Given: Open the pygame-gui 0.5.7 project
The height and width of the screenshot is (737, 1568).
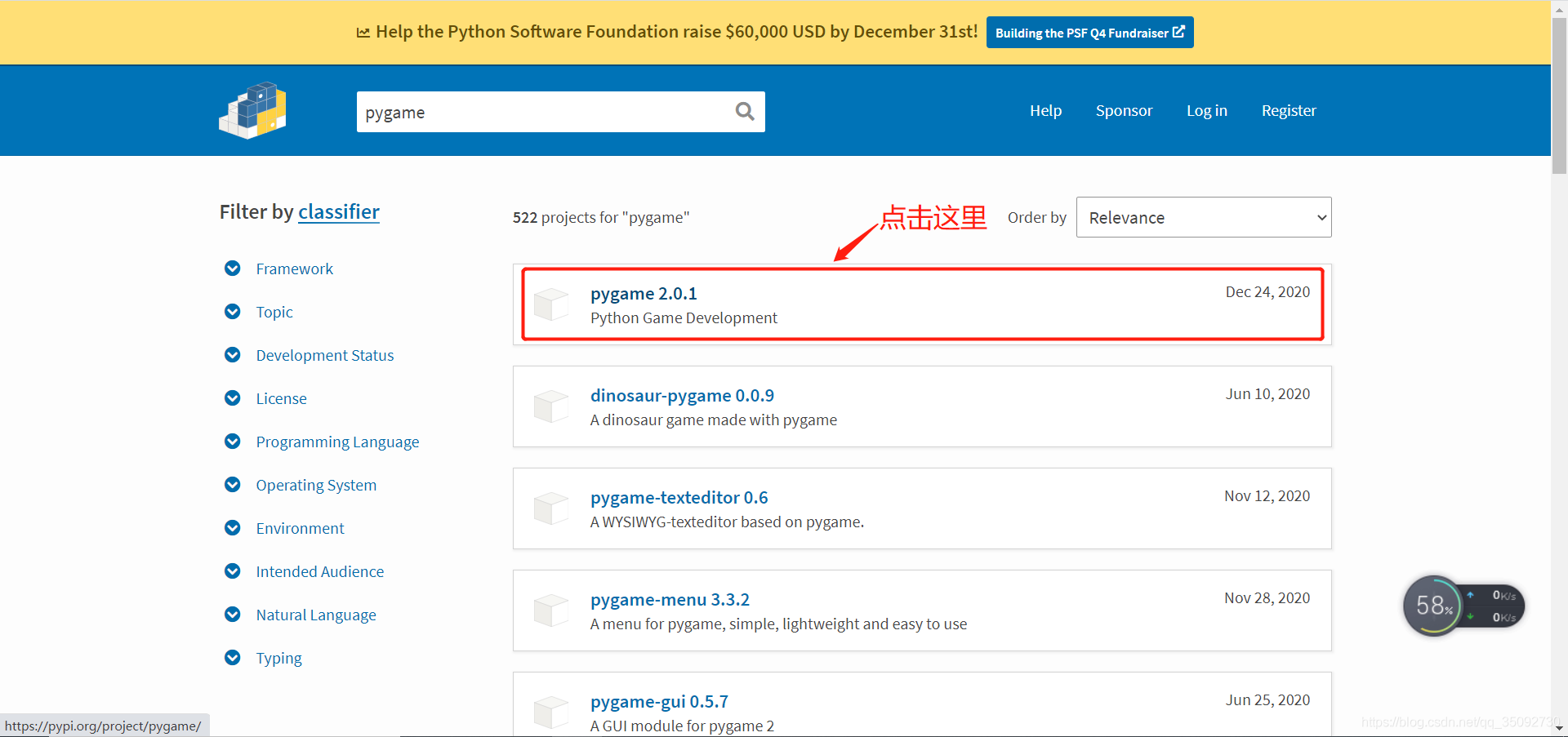Looking at the screenshot, I should (659, 702).
